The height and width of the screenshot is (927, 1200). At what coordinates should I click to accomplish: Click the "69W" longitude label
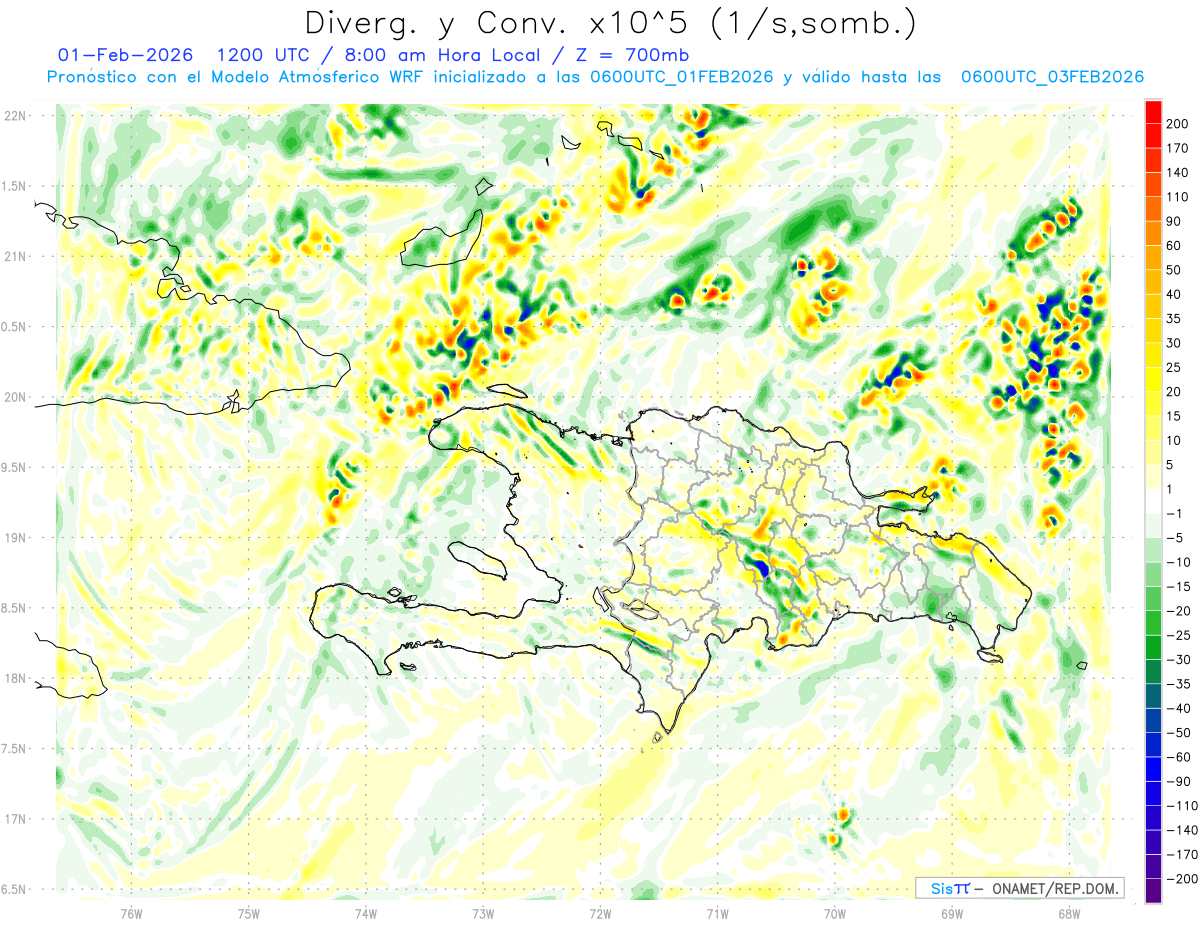[x=952, y=914]
